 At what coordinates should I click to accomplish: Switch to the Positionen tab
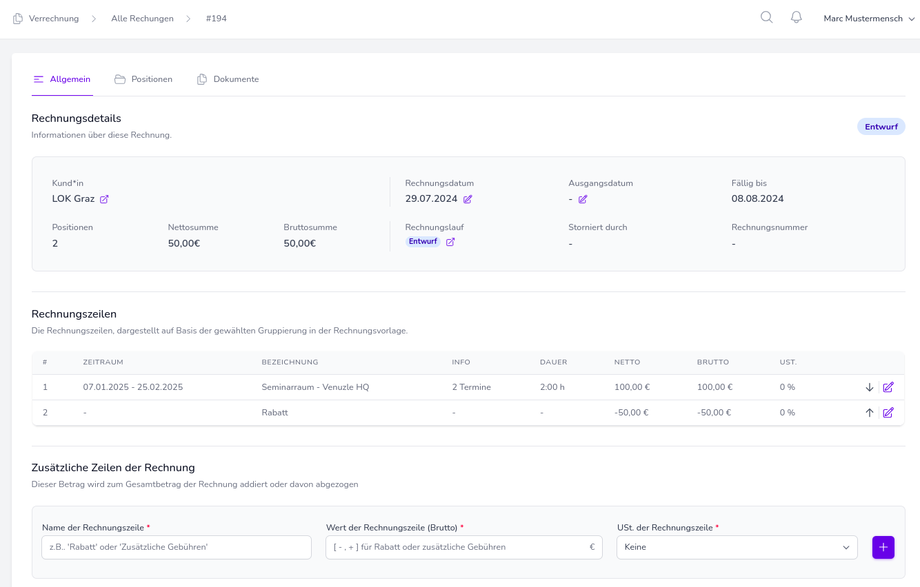pyautogui.click(x=143, y=79)
